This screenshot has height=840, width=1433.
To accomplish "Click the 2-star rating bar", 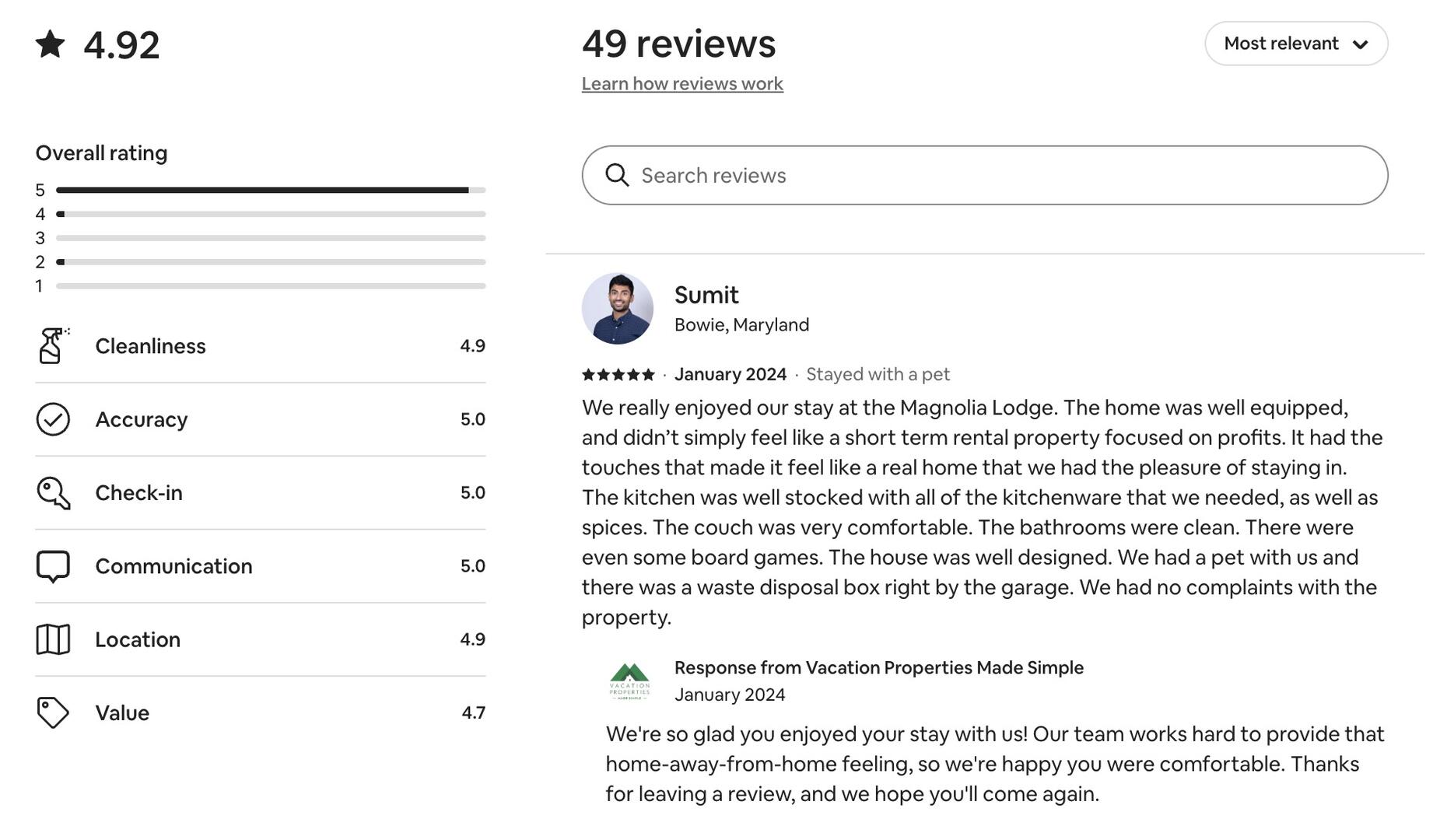I will coord(271,262).
